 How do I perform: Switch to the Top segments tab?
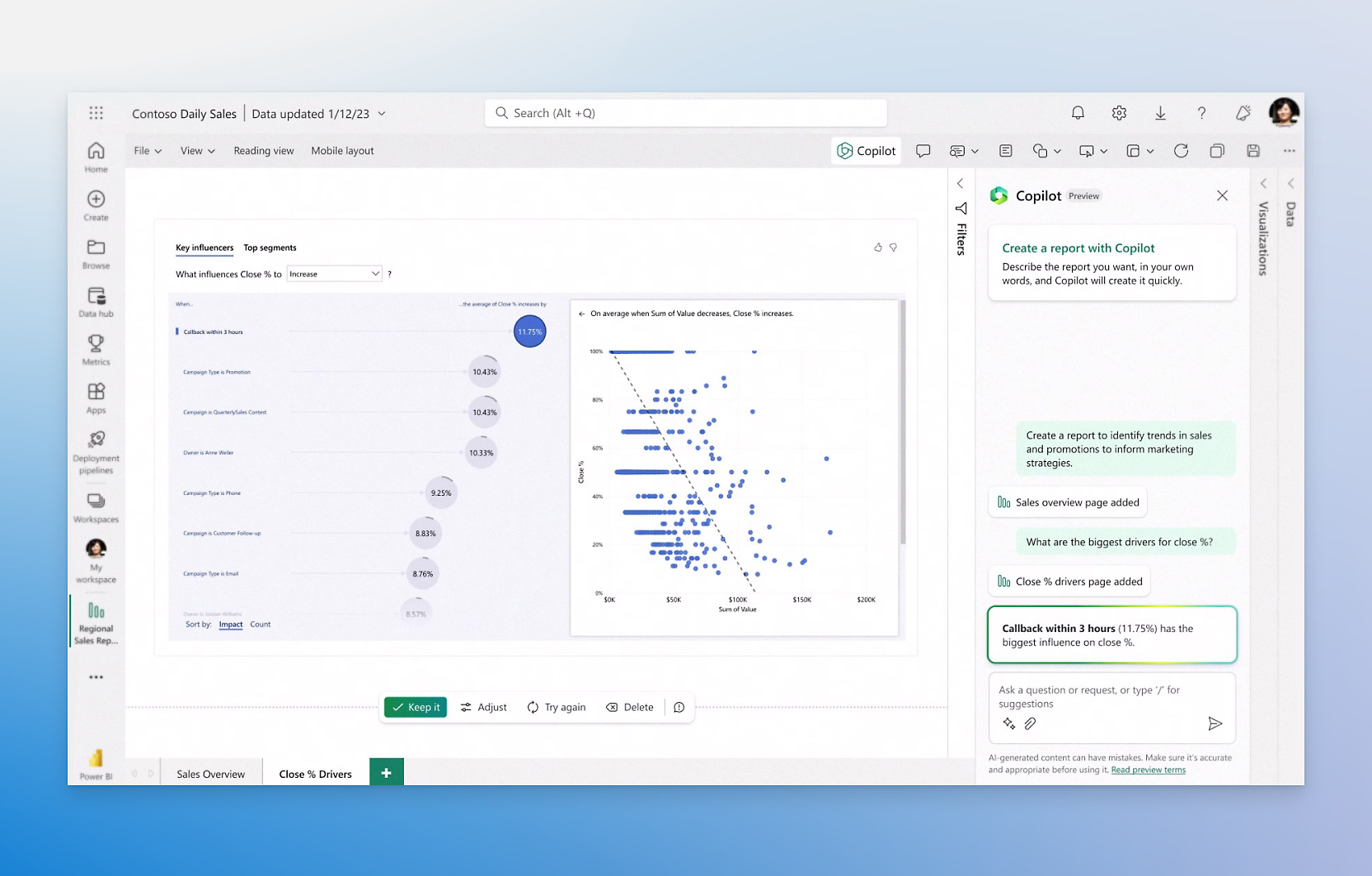click(x=270, y=247)
